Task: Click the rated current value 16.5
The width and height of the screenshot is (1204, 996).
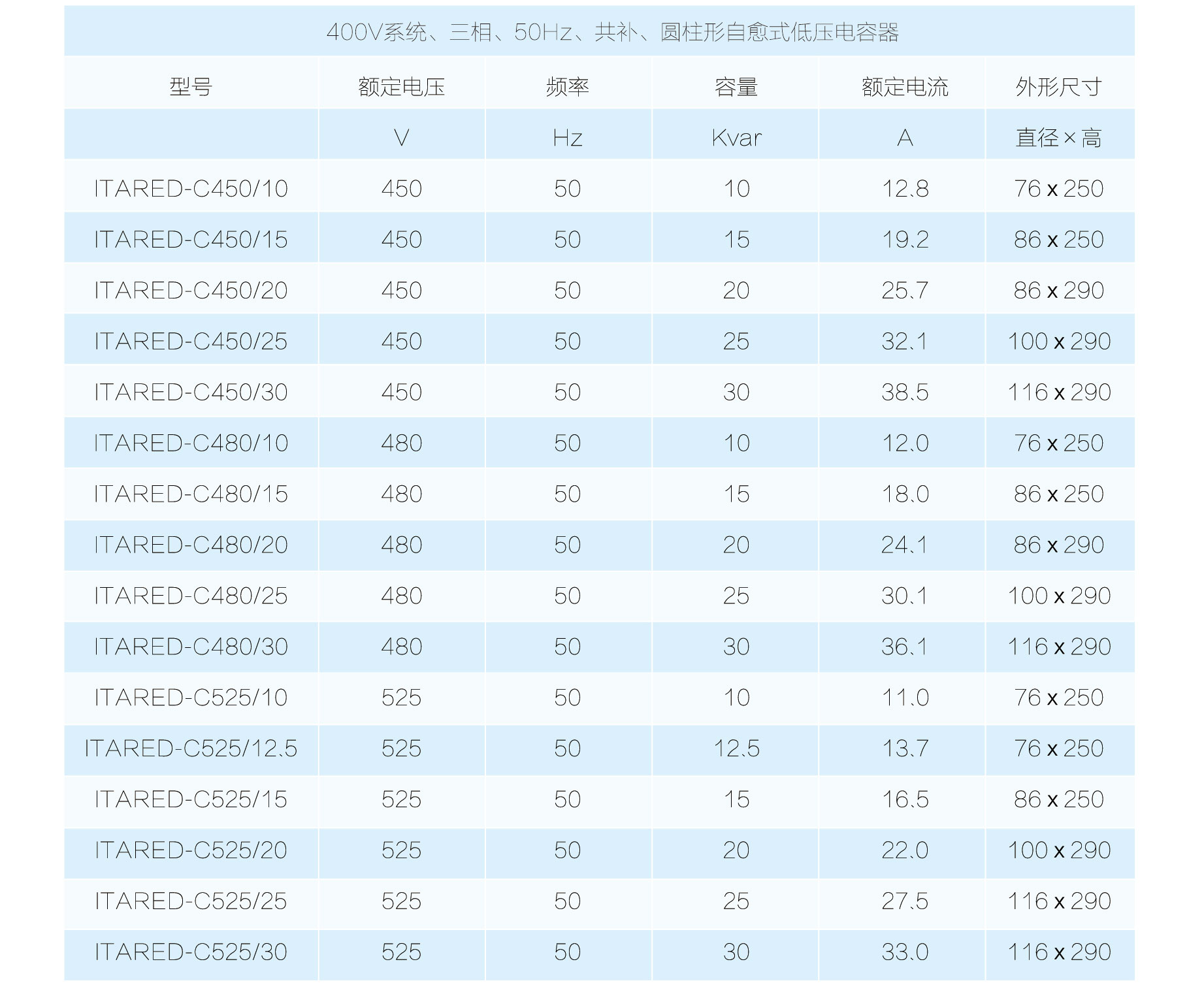Action: click(x=905, y=800)
